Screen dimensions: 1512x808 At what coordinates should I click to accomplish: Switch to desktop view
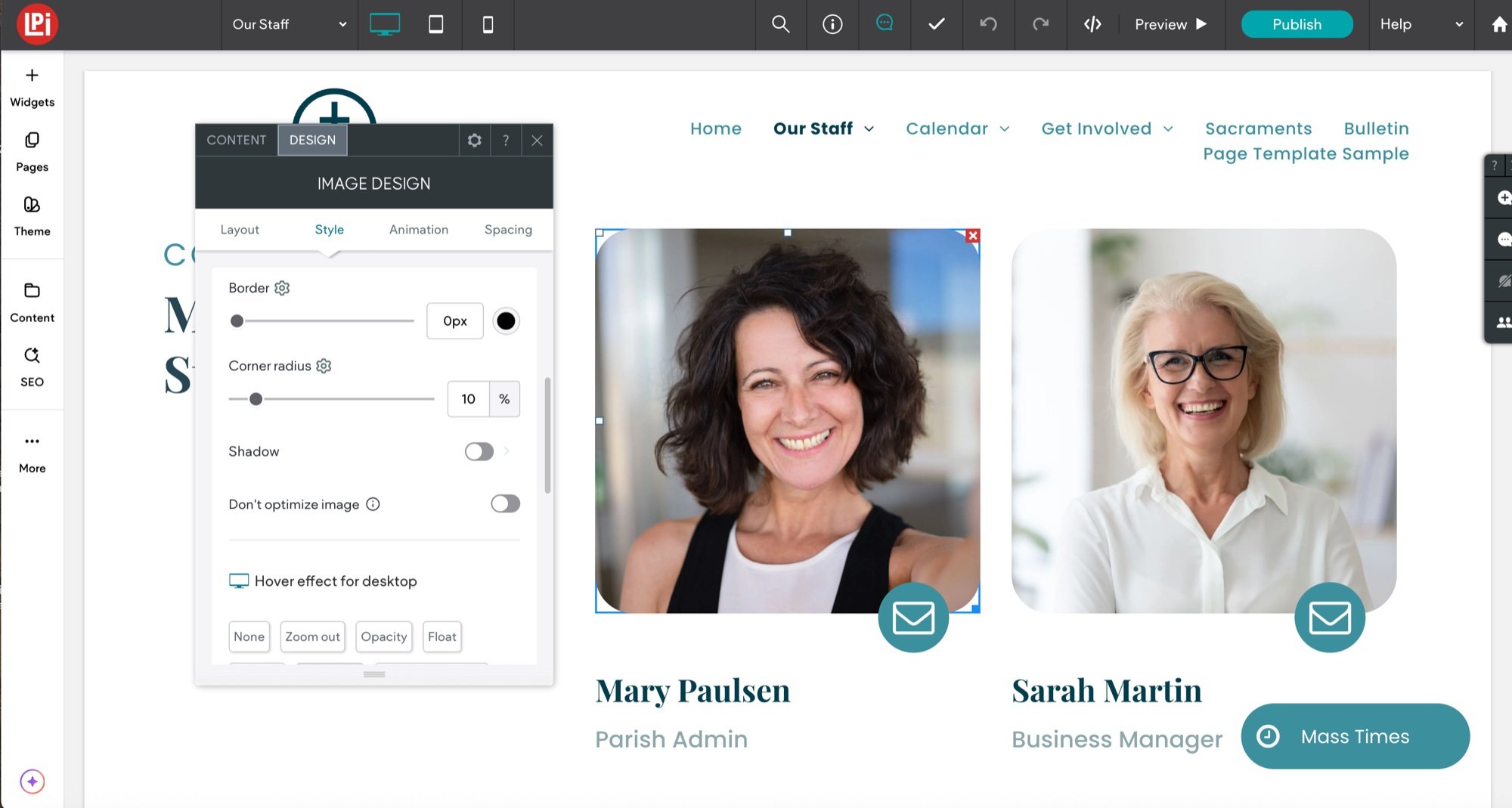pyautogui.click(x=384, y=24)
